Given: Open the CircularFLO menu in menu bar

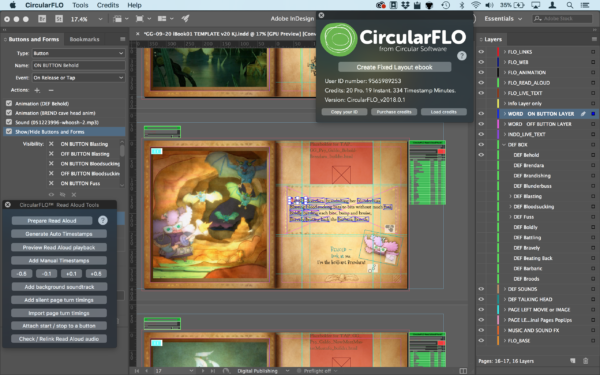Looking at the screenshot, I should tap(44, 5).
